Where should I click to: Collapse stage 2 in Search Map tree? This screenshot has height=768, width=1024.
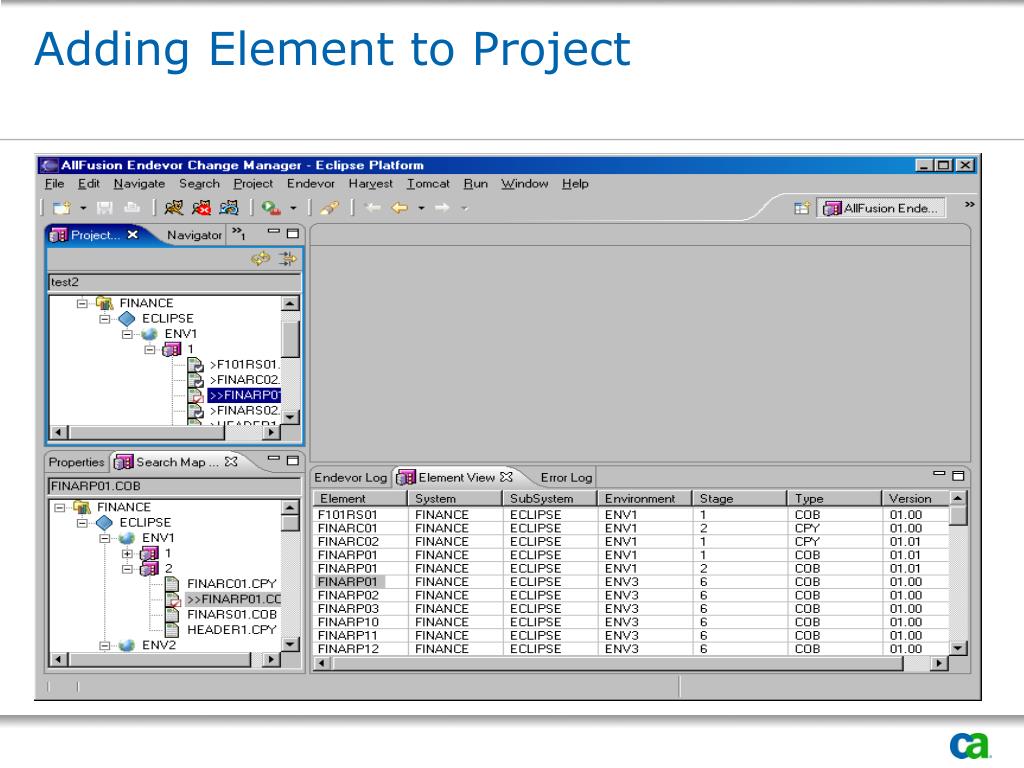127,569
